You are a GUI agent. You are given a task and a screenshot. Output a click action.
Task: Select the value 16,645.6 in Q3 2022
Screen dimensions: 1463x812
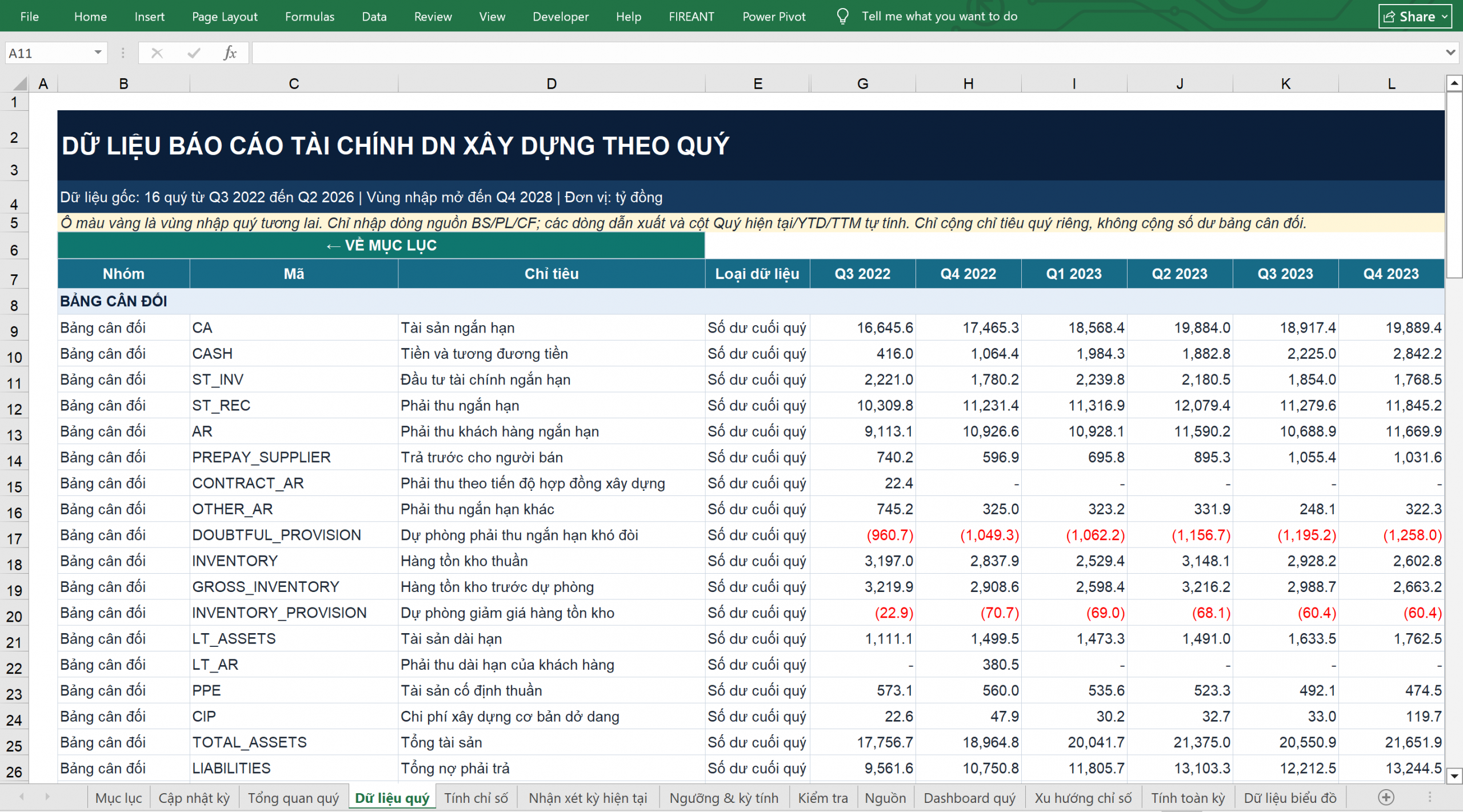(x=863, y=327)
